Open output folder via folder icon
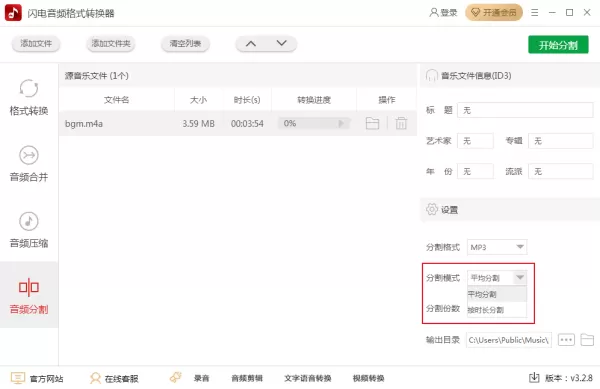600x389 pixels. (587, 340)
